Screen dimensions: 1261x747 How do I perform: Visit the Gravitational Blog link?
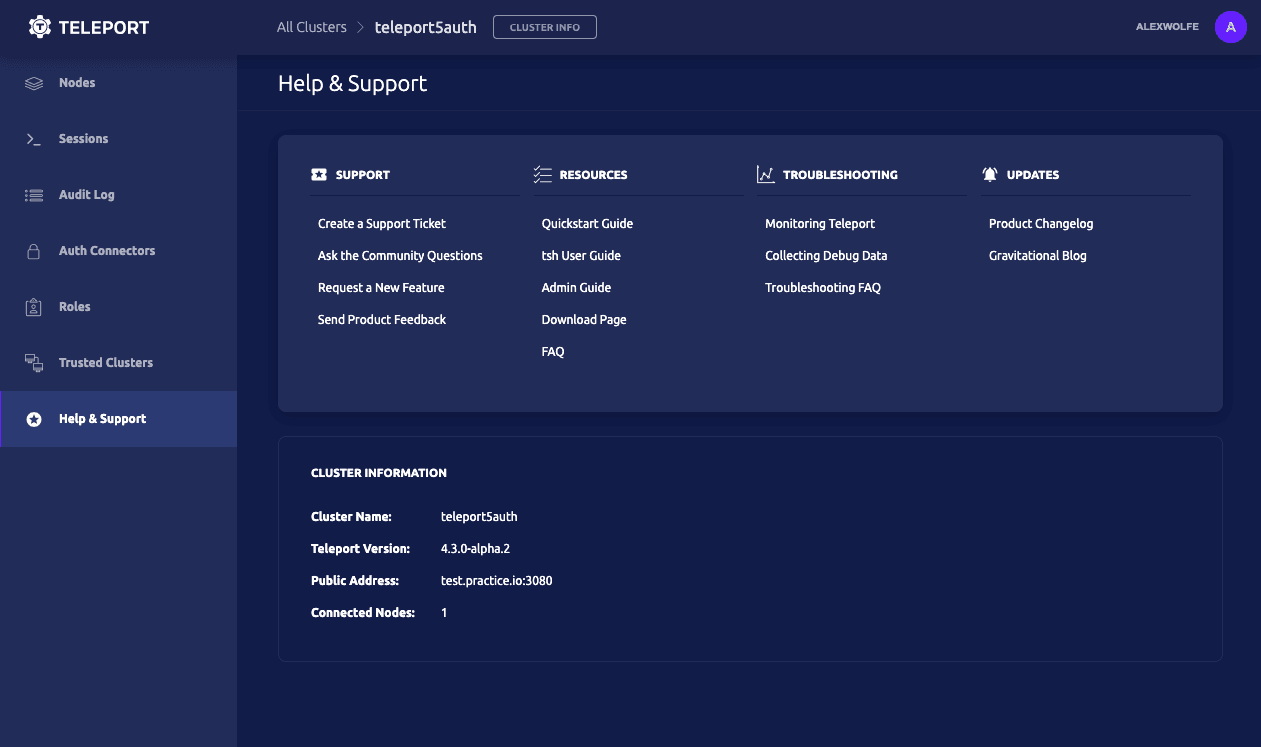1037,255
